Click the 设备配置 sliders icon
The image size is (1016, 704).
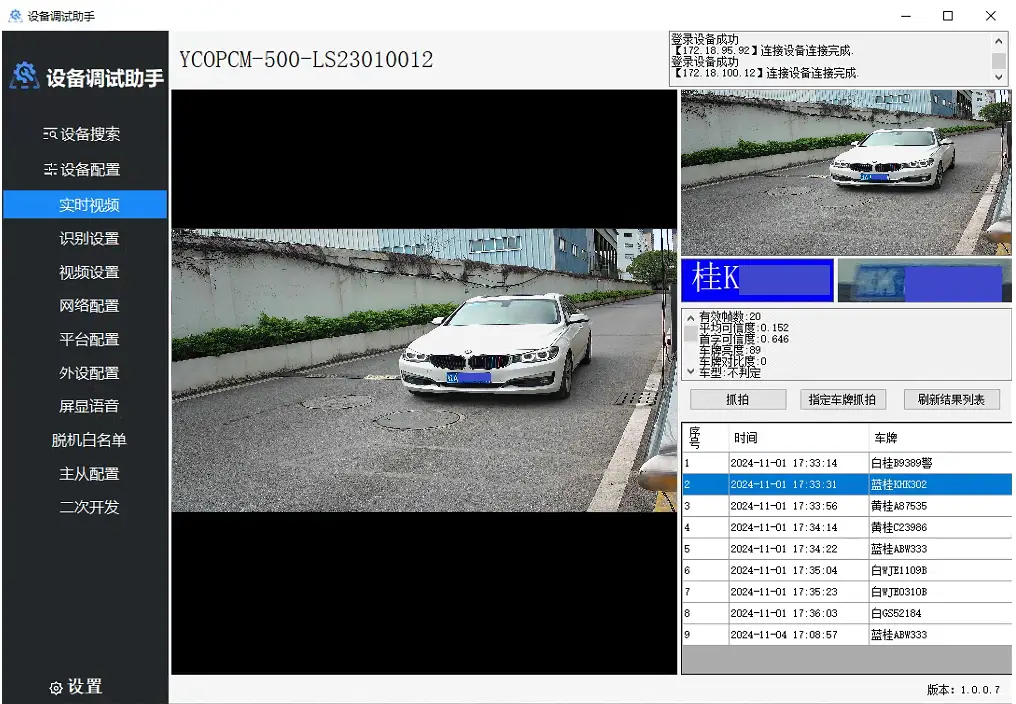coord(50,170)
